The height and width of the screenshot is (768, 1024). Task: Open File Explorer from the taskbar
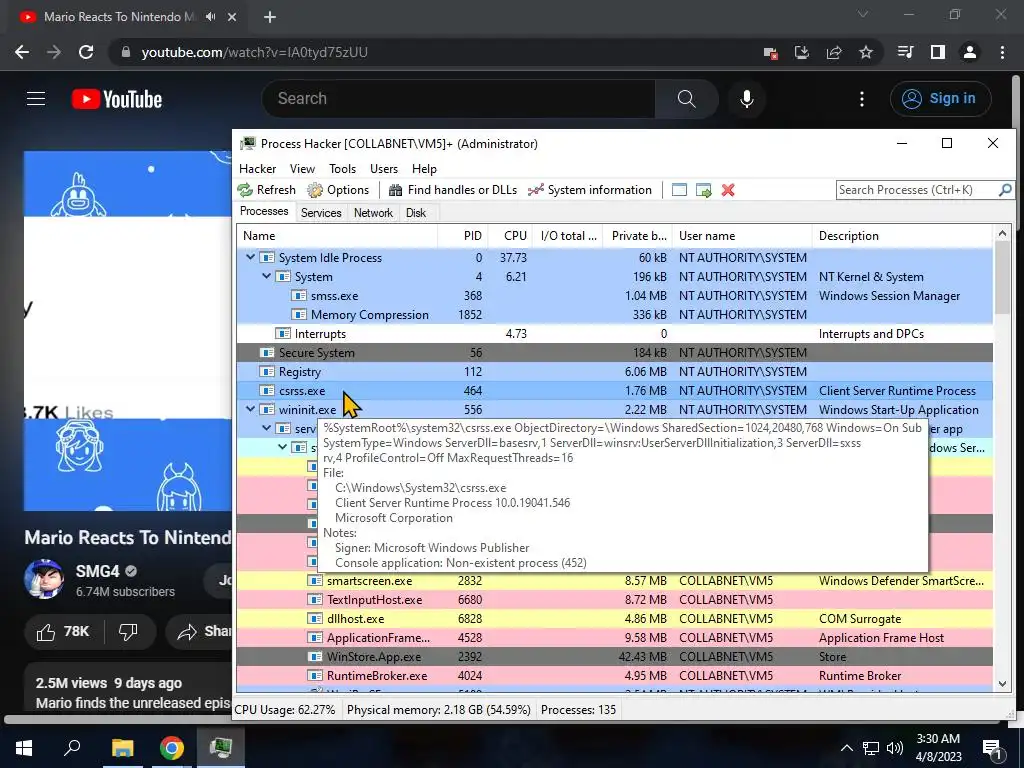tap(122, 748)
